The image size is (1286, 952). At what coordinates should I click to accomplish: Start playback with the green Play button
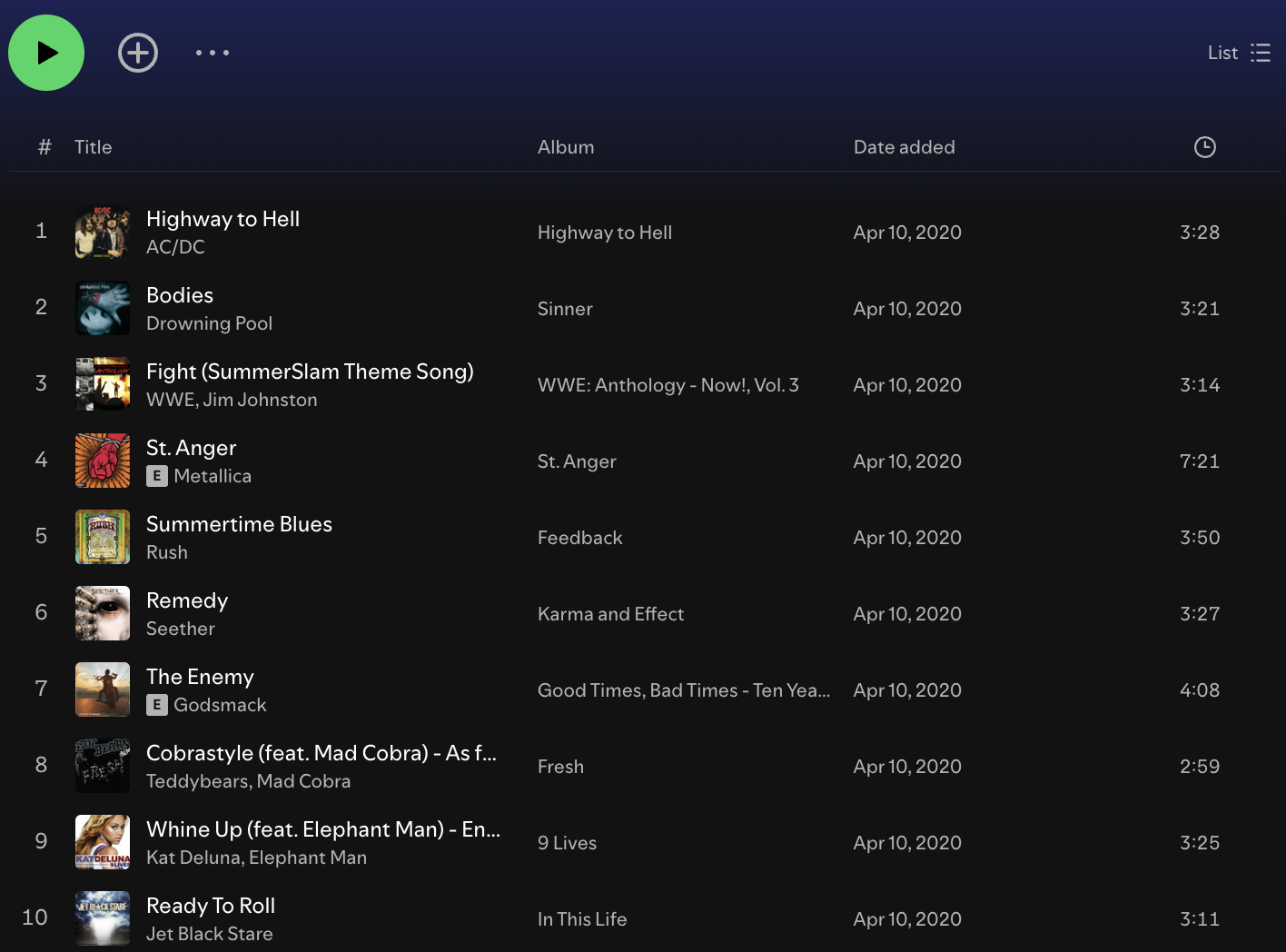coord(46,53)
